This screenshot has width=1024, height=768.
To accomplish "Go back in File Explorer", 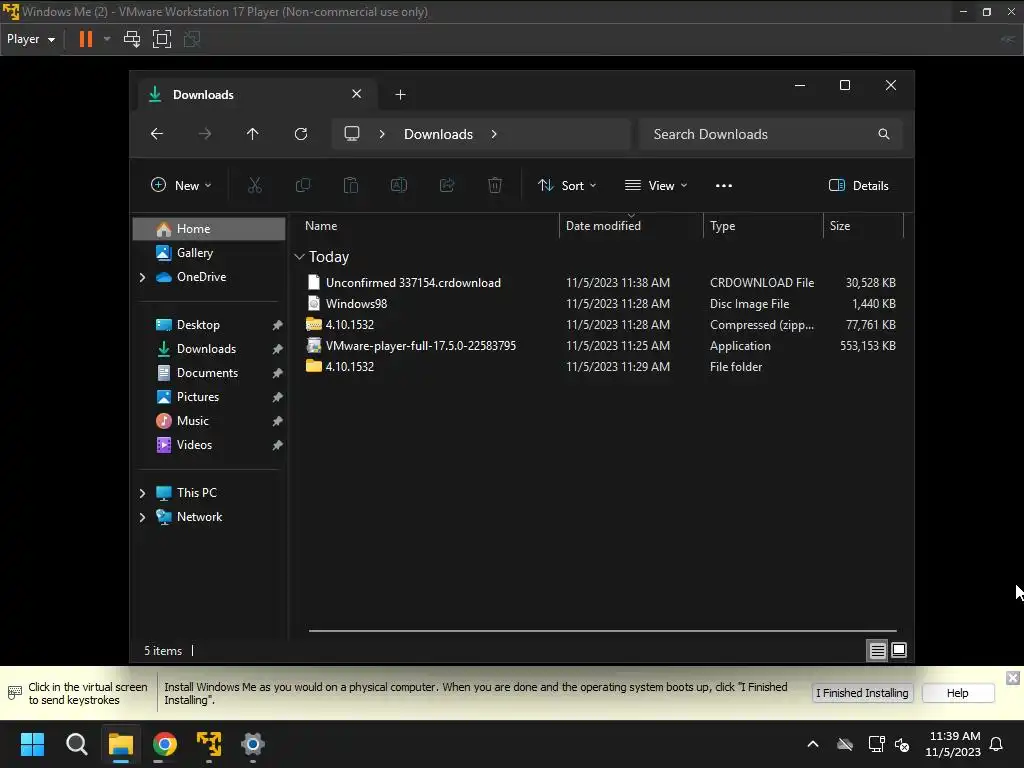I will tap(157, 134).
